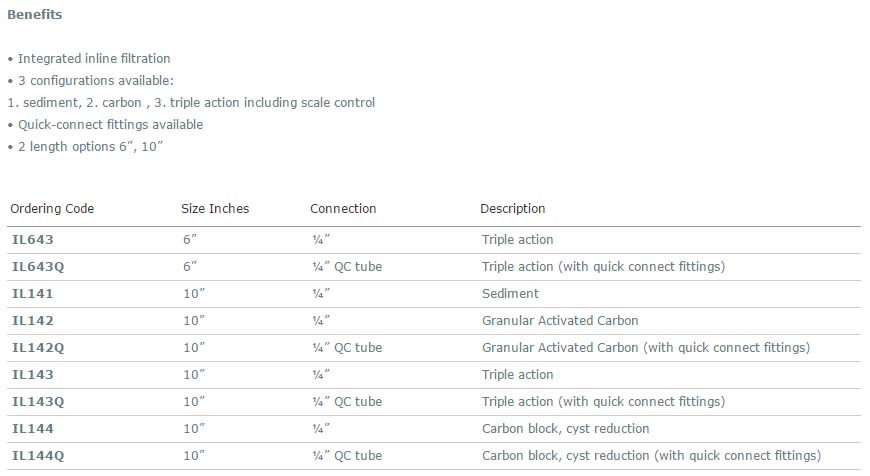Click the Sediment description cell
Screen dimensions: 870x476
[510, 293]
